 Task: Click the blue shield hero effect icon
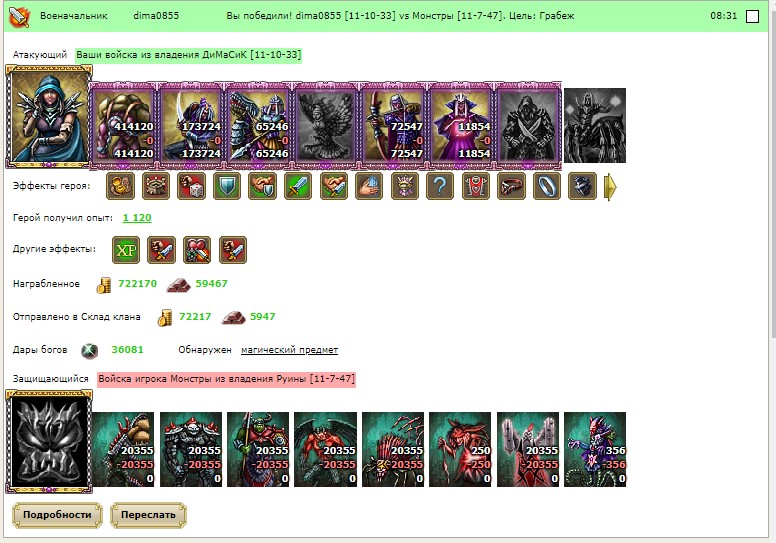point(227,187)
